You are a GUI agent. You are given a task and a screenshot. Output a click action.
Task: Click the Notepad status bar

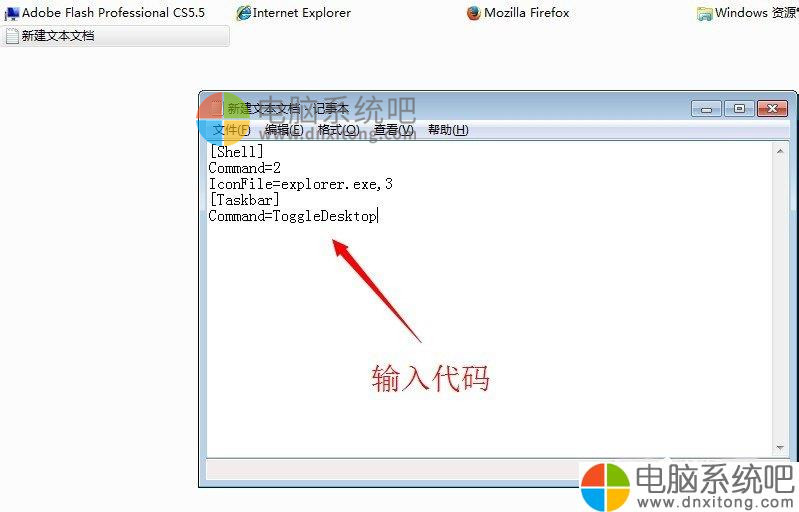pos(392,469)
